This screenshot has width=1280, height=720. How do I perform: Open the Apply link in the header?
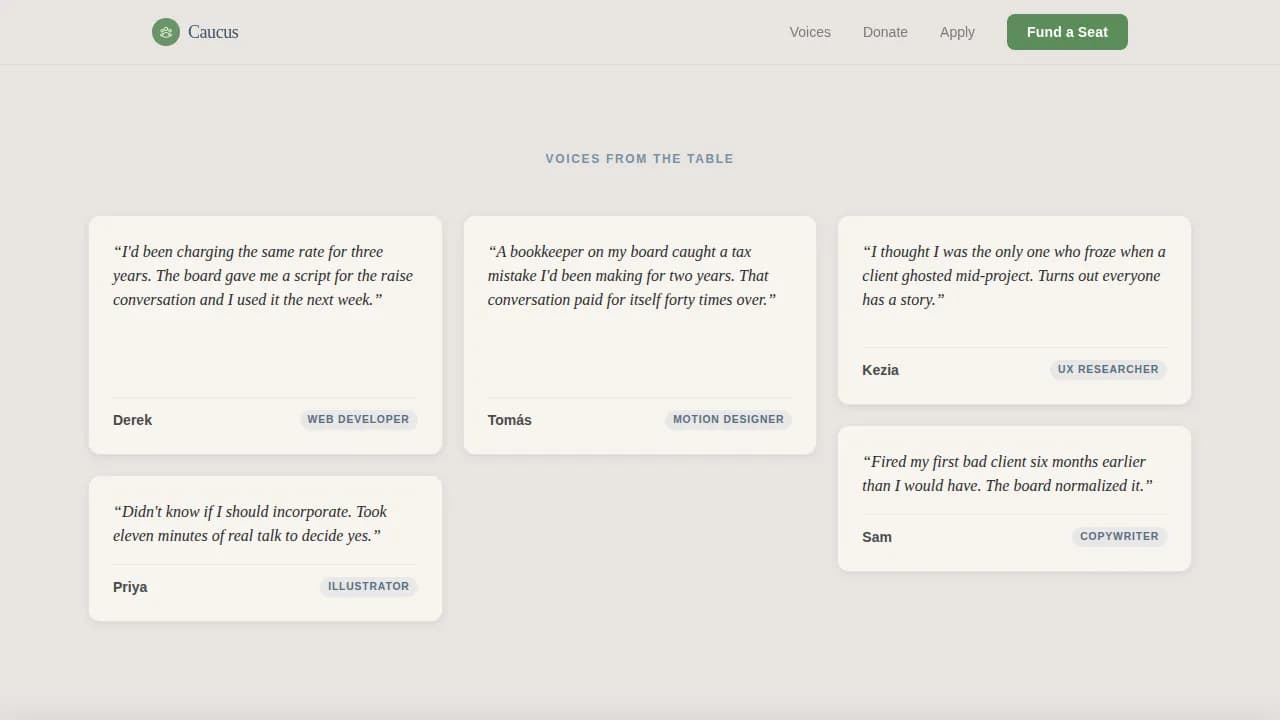pyautogui.click(x=957, y=32)
